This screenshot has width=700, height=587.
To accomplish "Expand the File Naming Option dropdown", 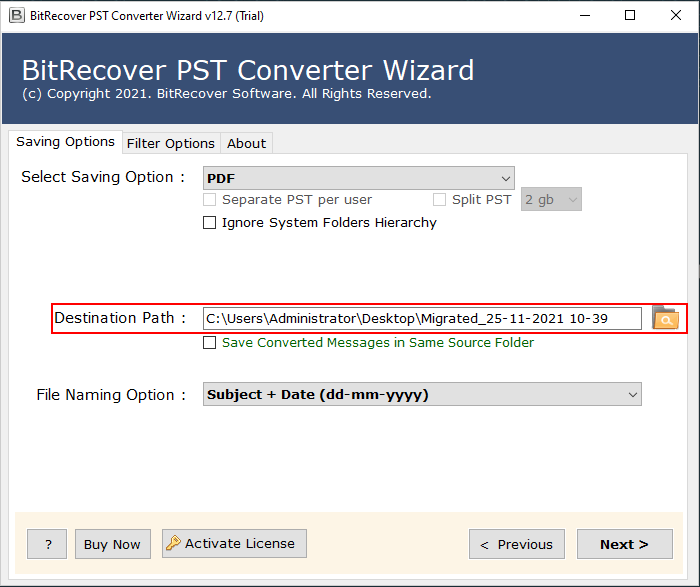I will [x=422, y=395].
